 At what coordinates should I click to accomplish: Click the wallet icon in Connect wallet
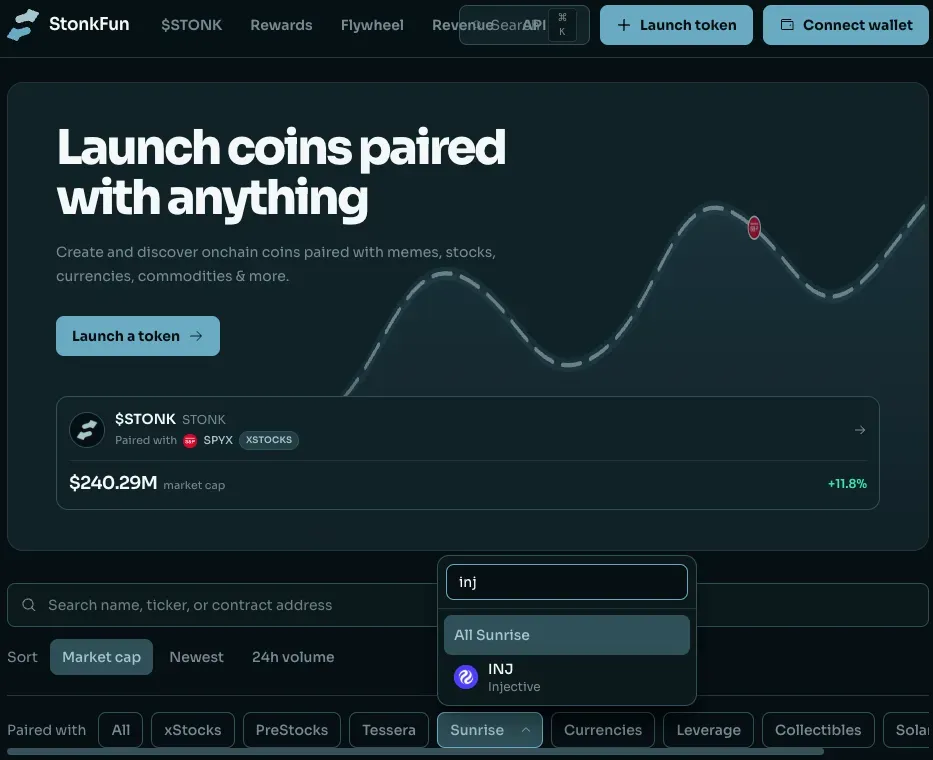tap(787, 25)
